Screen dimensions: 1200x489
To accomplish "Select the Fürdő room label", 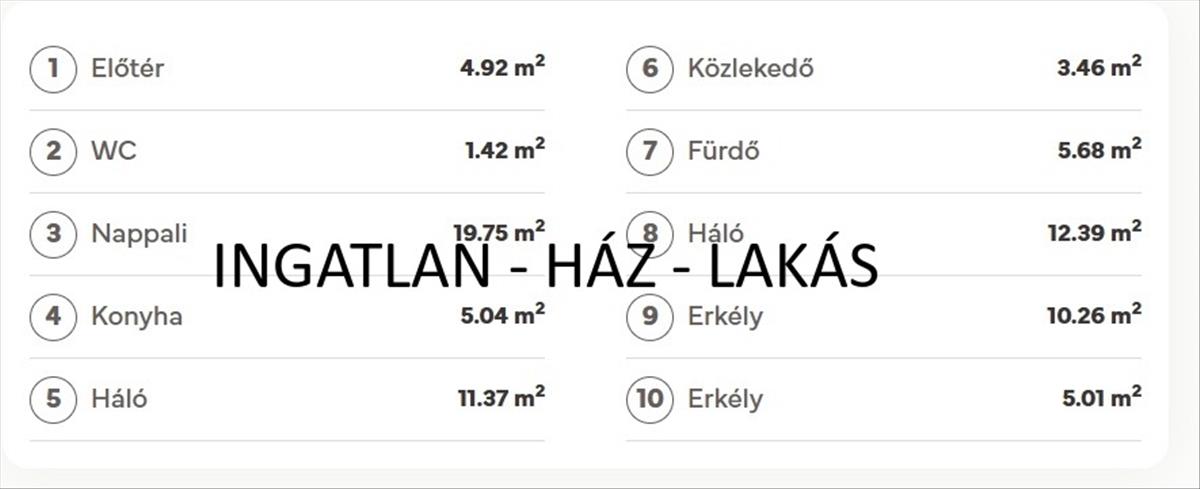I will [724, 152].
